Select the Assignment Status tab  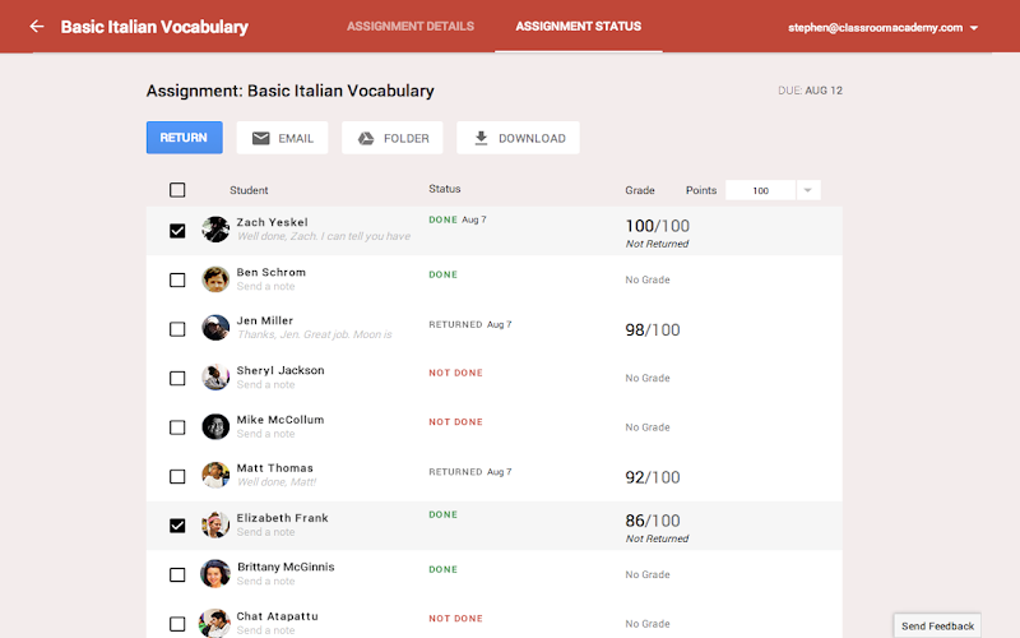tap(578, 27)
